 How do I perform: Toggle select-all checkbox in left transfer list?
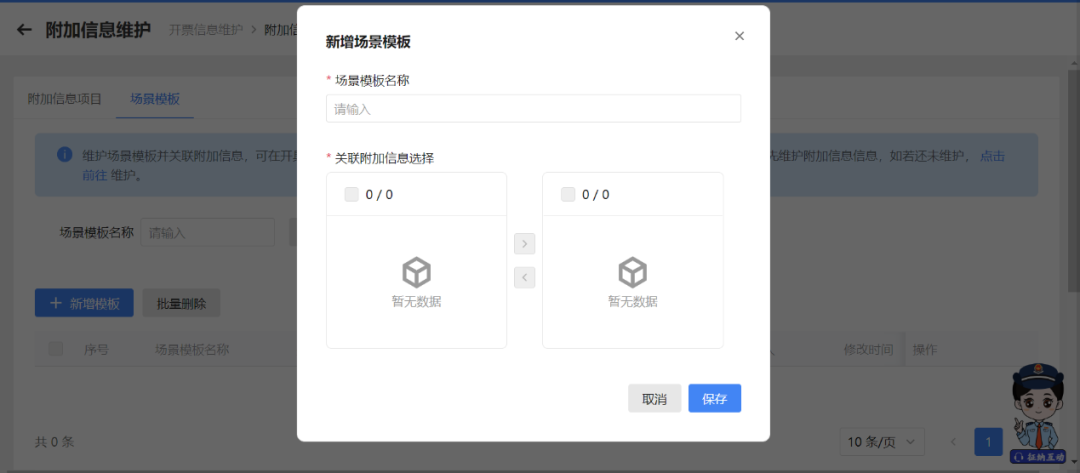352,195
